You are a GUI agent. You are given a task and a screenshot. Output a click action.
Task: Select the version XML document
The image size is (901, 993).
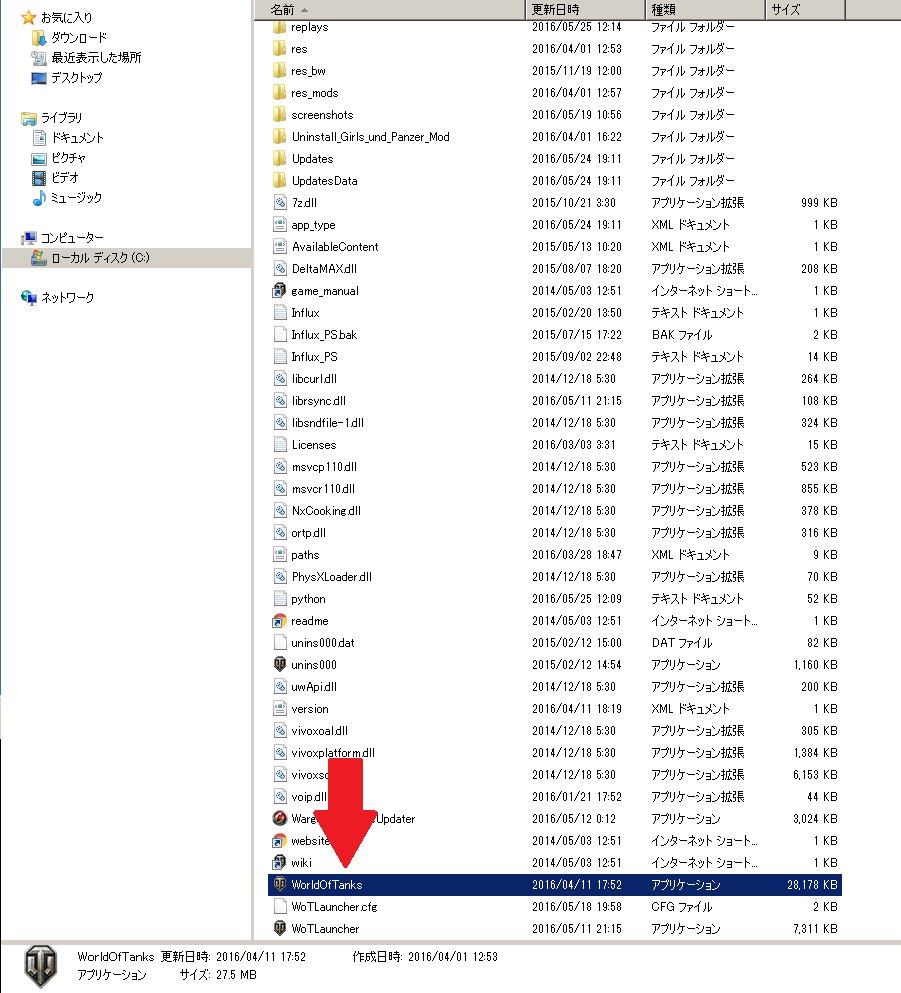tap(310, 709)
